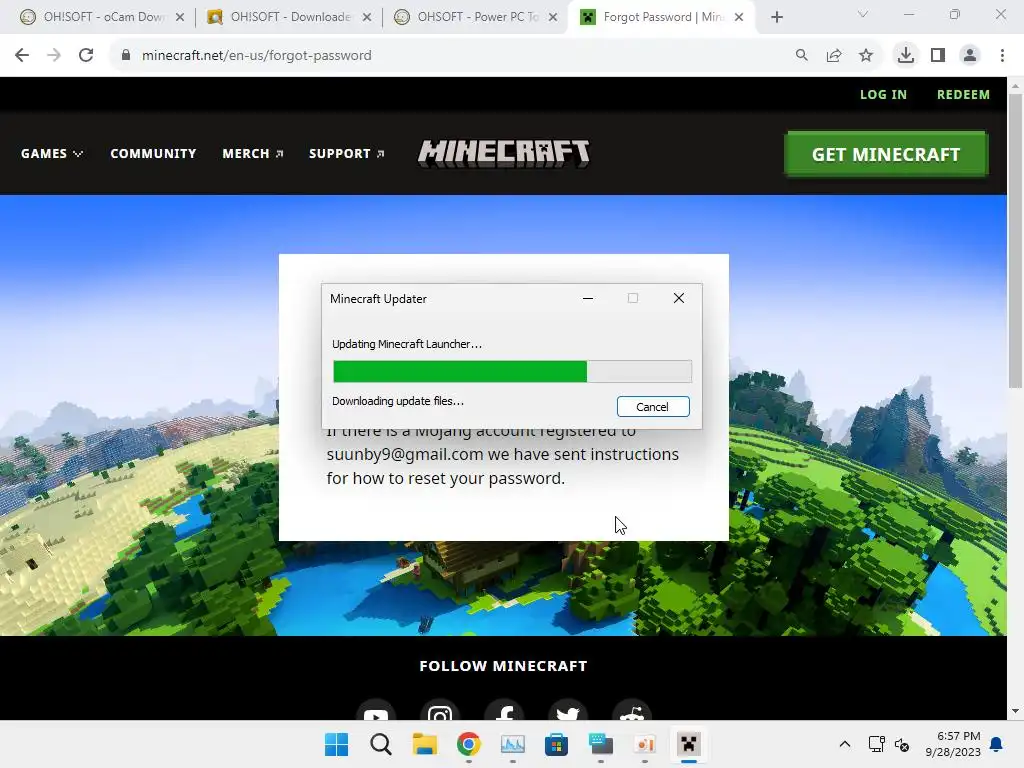Open Minecraft's Facebook social icon
This screenshot has width=1024, height=768.
504,712
